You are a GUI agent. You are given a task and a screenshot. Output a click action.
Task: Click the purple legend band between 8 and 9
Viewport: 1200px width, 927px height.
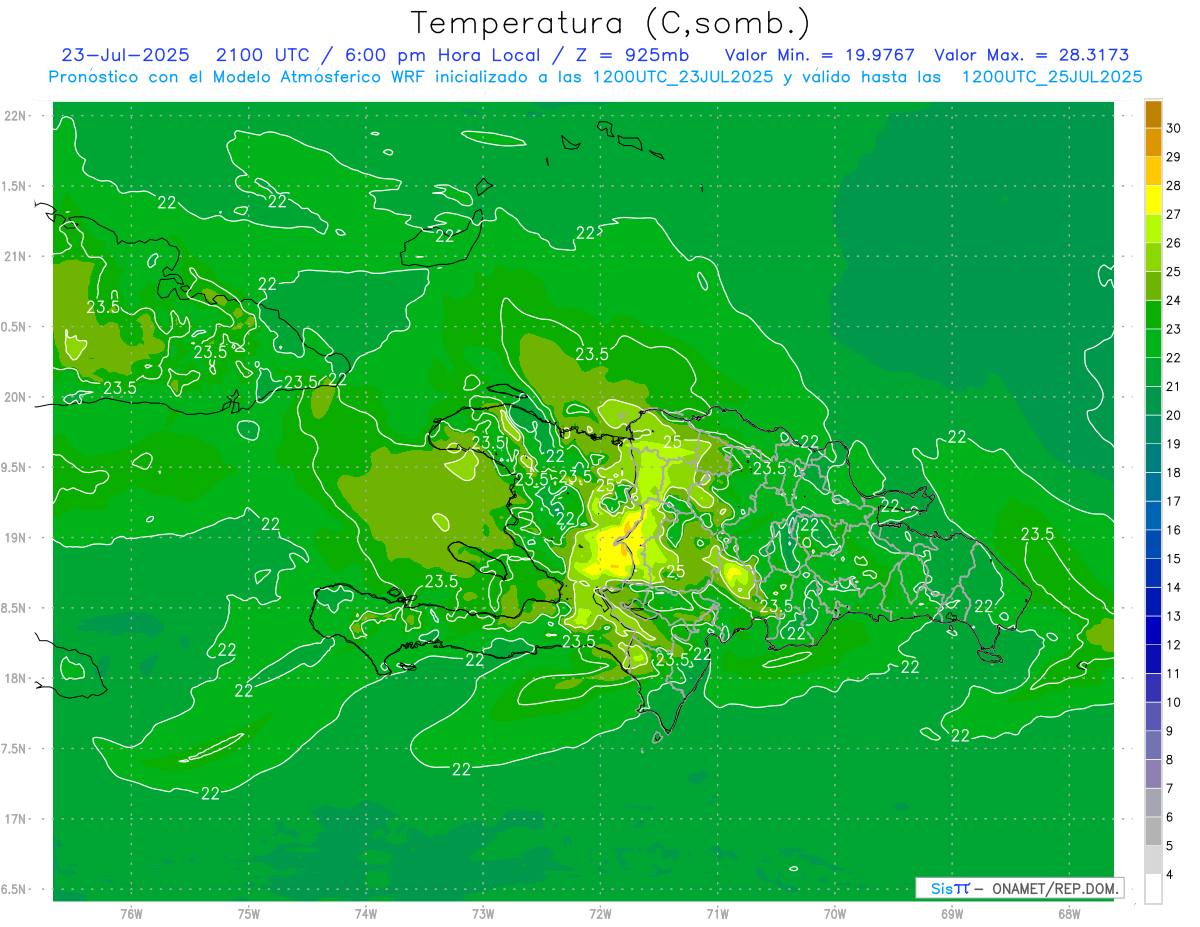(x=1153, y=745)
